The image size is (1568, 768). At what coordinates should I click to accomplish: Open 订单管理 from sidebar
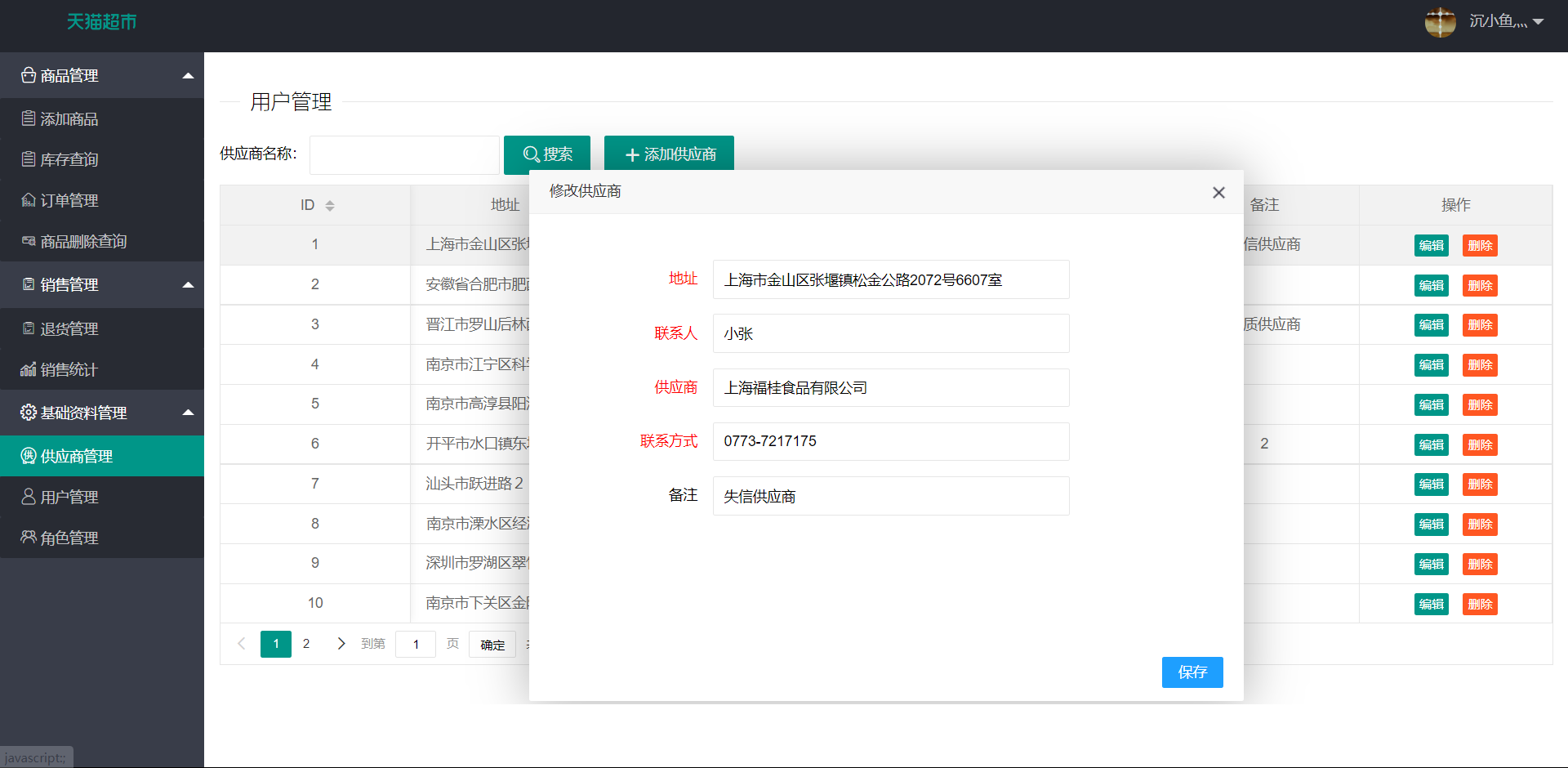click(x=69, y=201)
